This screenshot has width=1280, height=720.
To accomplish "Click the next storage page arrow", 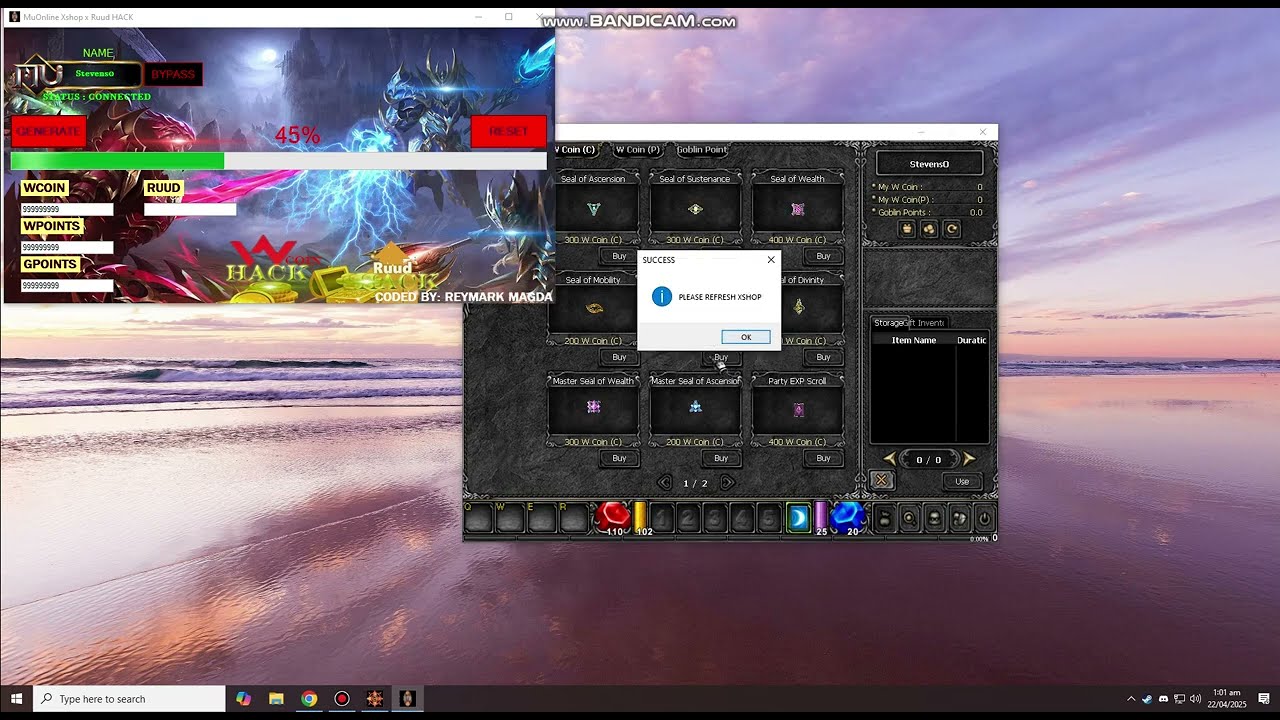I will tap(968, 459).
